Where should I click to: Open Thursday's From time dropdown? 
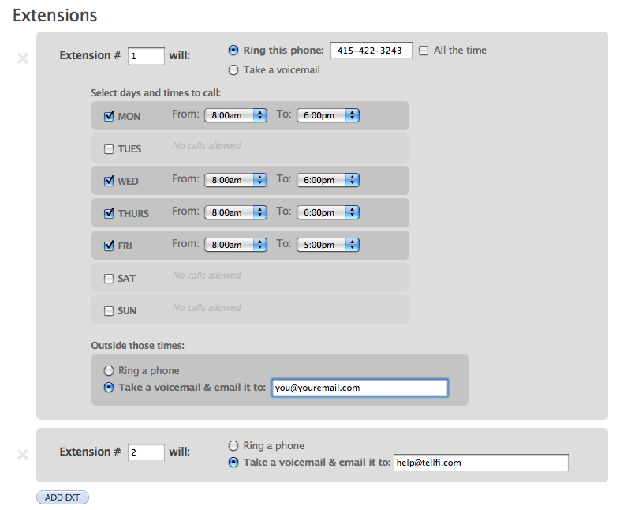(x=234, y=212)
